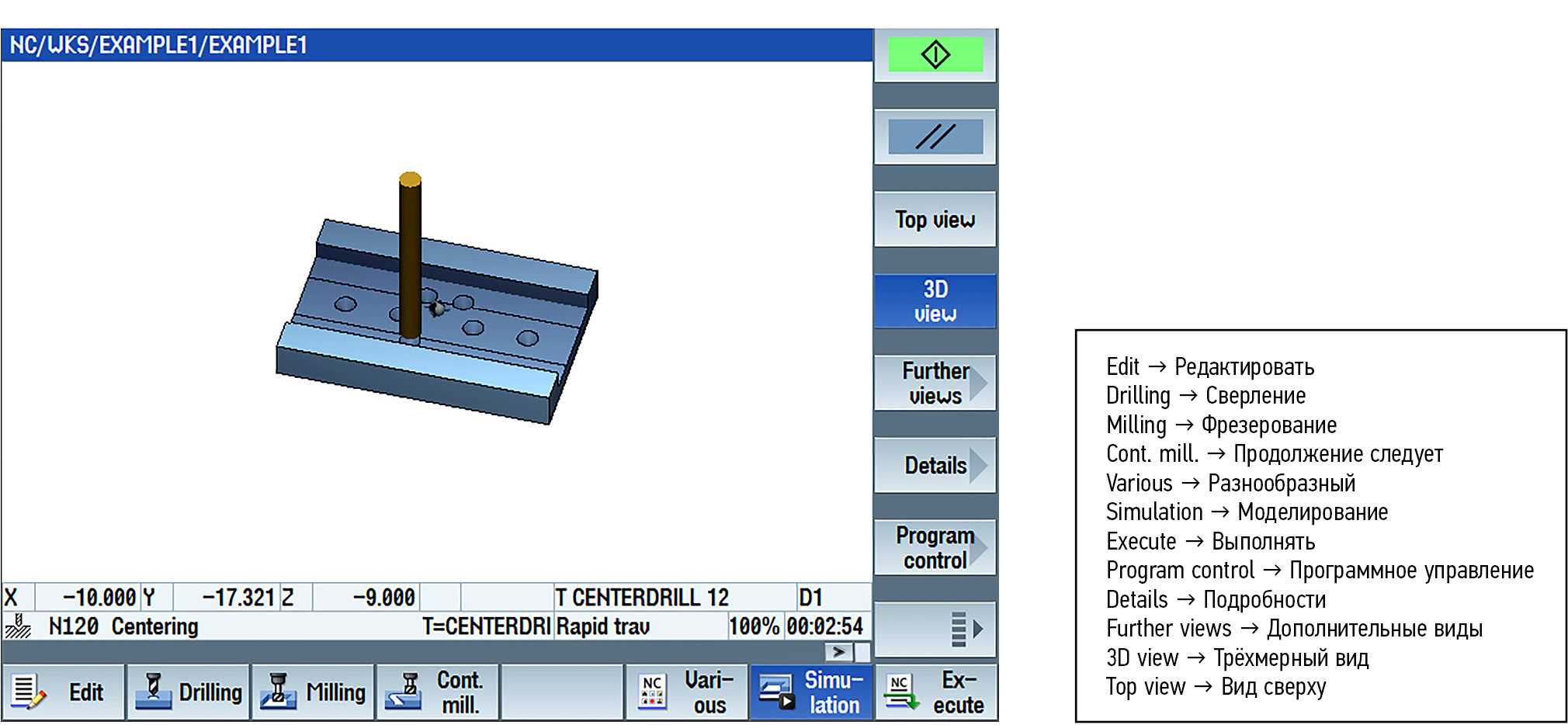Click the Milling cutter icon
The image size is (1568, 725).
pyautogui.click(x=277, y=691)
